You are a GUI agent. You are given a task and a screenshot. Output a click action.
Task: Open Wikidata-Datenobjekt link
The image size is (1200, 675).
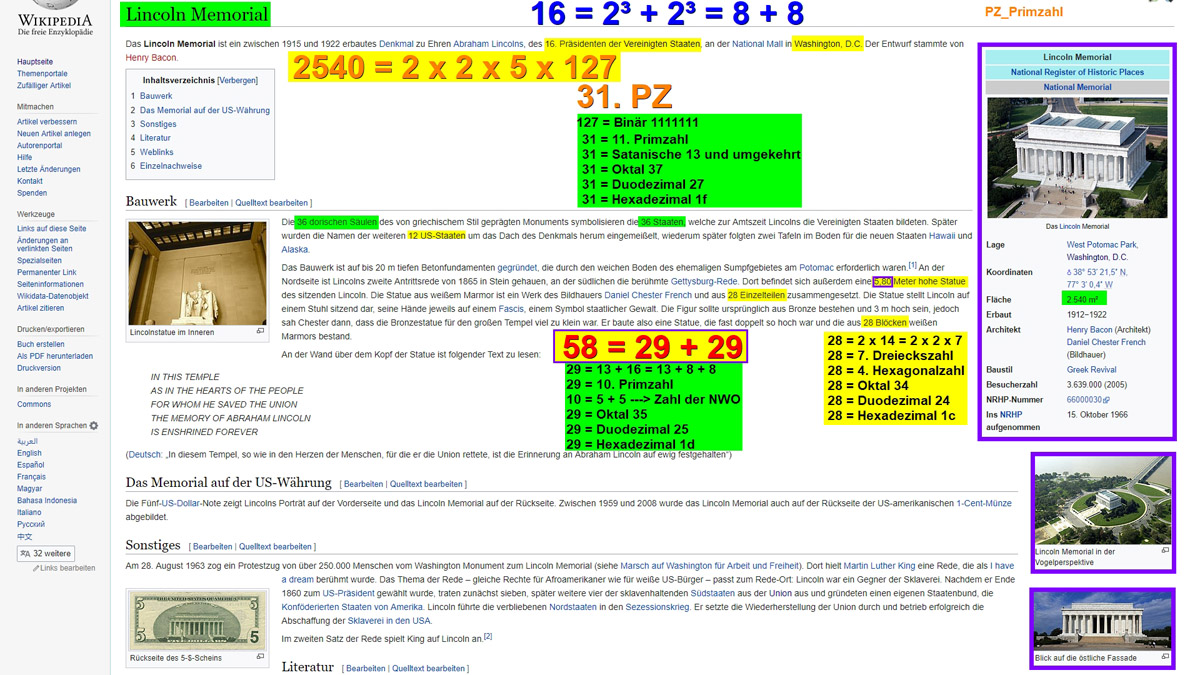pyautogui.click(x=53, y=296)
